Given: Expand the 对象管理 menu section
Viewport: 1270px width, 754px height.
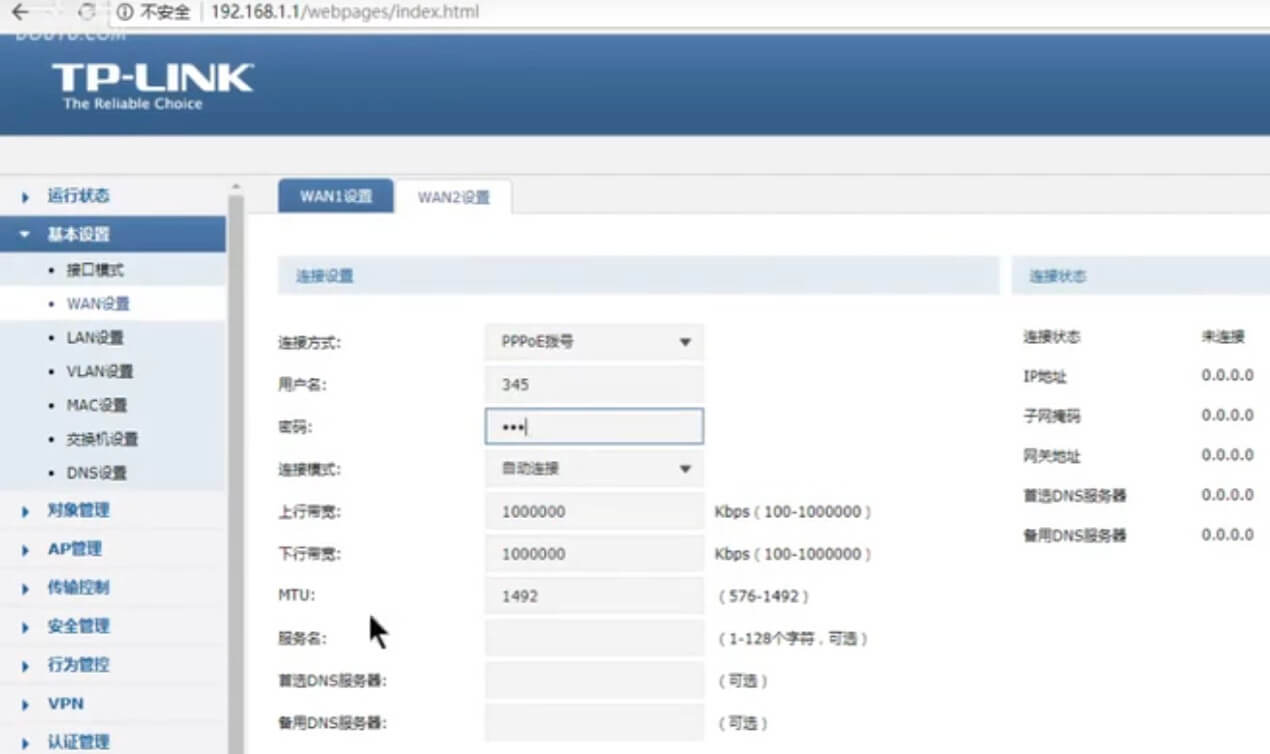Looking at the screenshot, I should [78, 510].
